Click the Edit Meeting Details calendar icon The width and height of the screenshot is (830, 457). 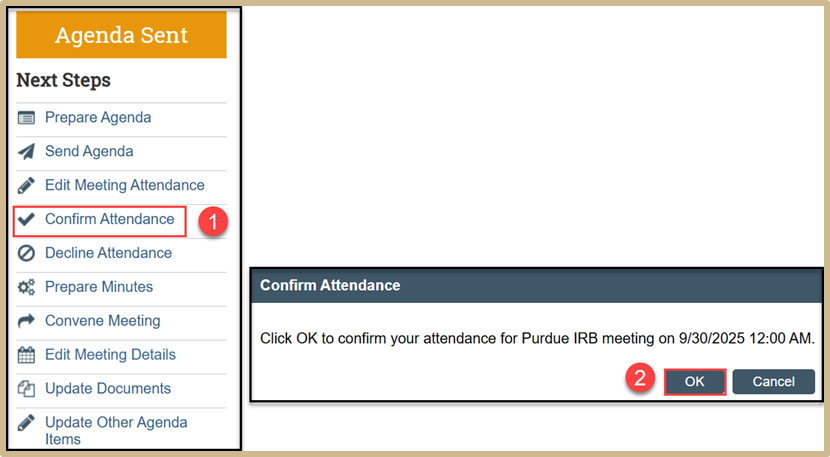click(x=27, y=355)
